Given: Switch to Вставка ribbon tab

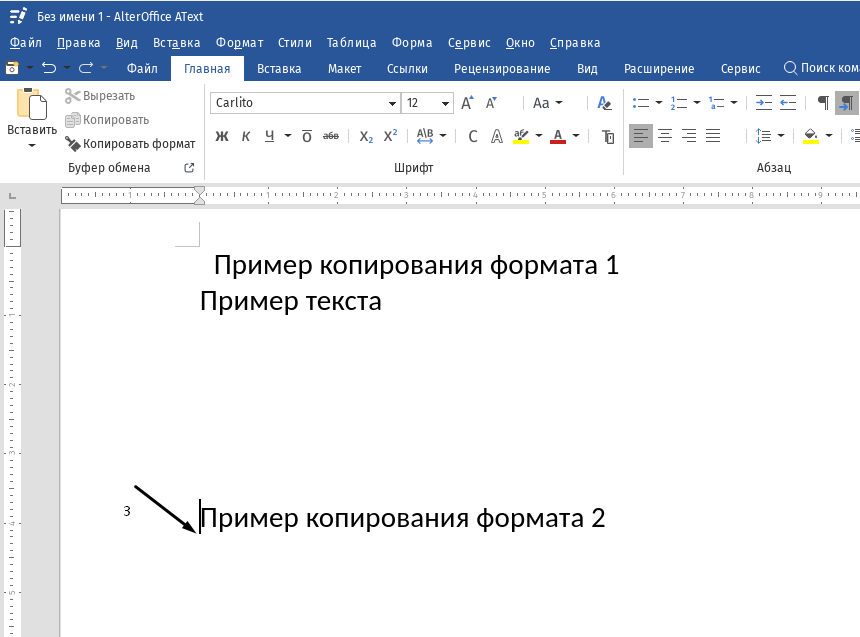Looking at the screenshot, I should 279,69.
